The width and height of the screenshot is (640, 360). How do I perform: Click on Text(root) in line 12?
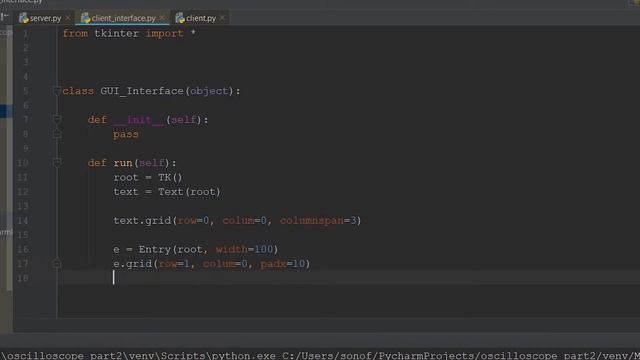[x=189, y=192]
